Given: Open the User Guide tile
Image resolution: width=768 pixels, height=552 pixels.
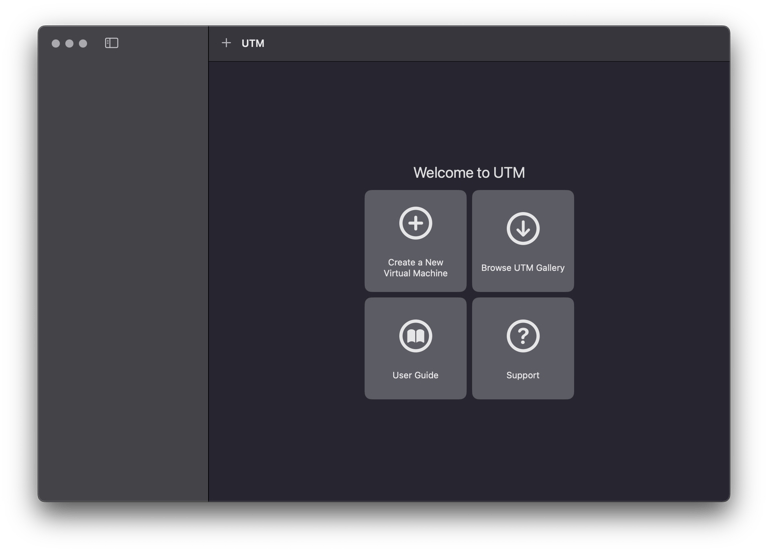Looking at the screenshot, I should (x=415, y=348).
